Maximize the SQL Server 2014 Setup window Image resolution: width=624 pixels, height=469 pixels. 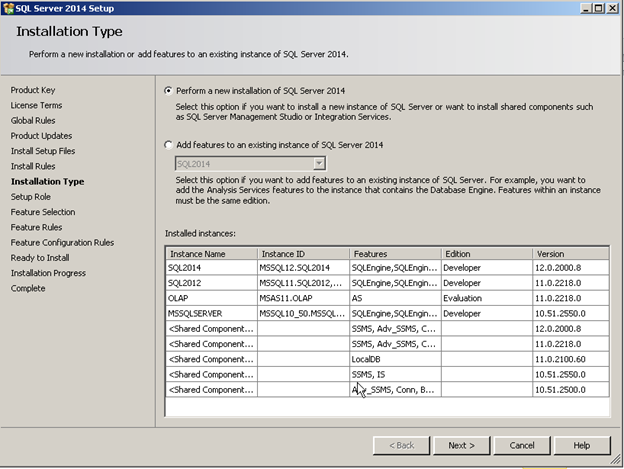pyautogui.click(x=599, y=8)
